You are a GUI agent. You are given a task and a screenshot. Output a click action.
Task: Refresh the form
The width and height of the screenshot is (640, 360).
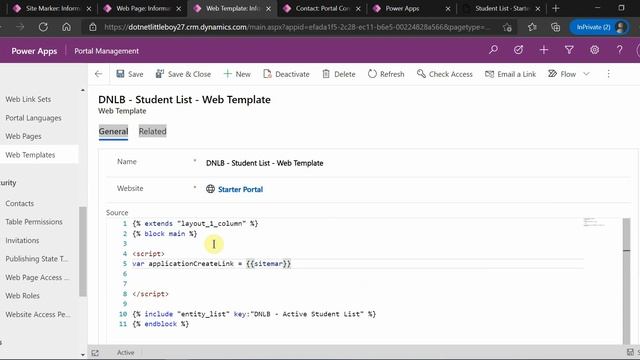click(x=386, y=74)
